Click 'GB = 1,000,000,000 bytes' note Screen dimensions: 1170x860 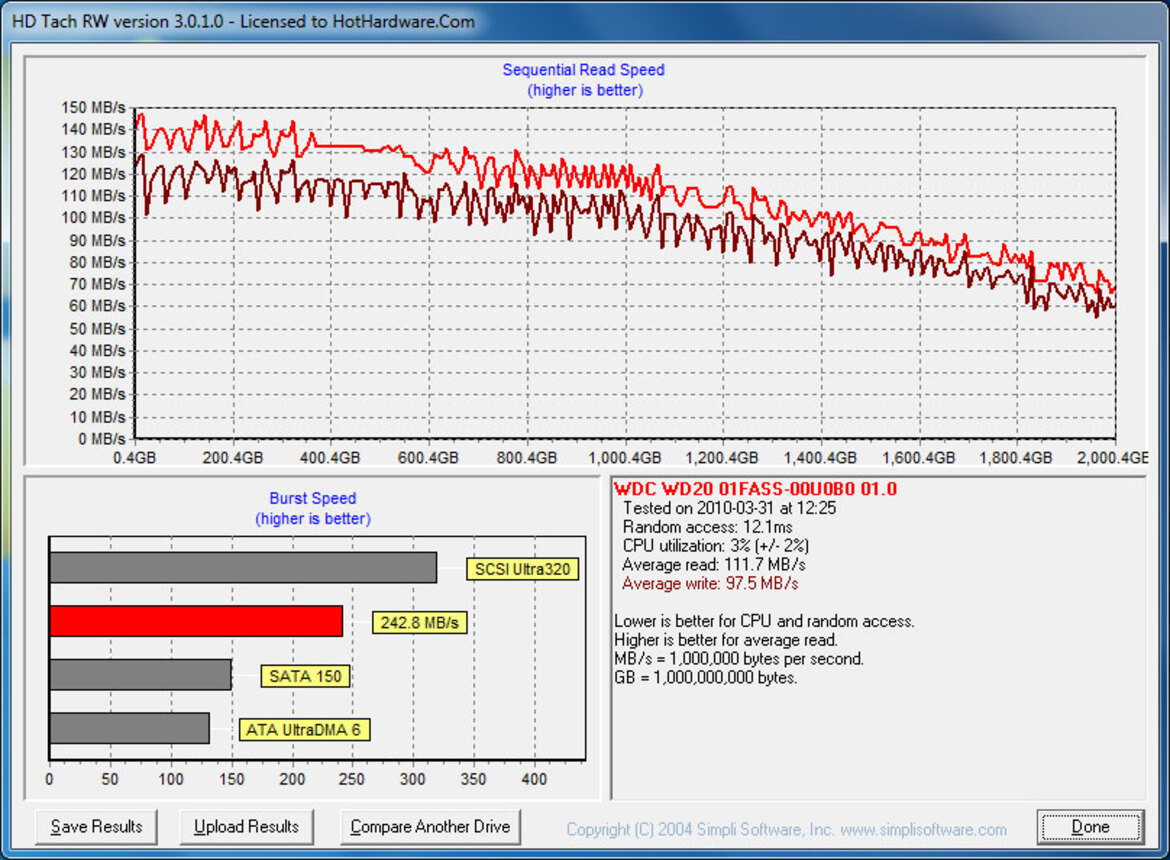click(705, 678)
